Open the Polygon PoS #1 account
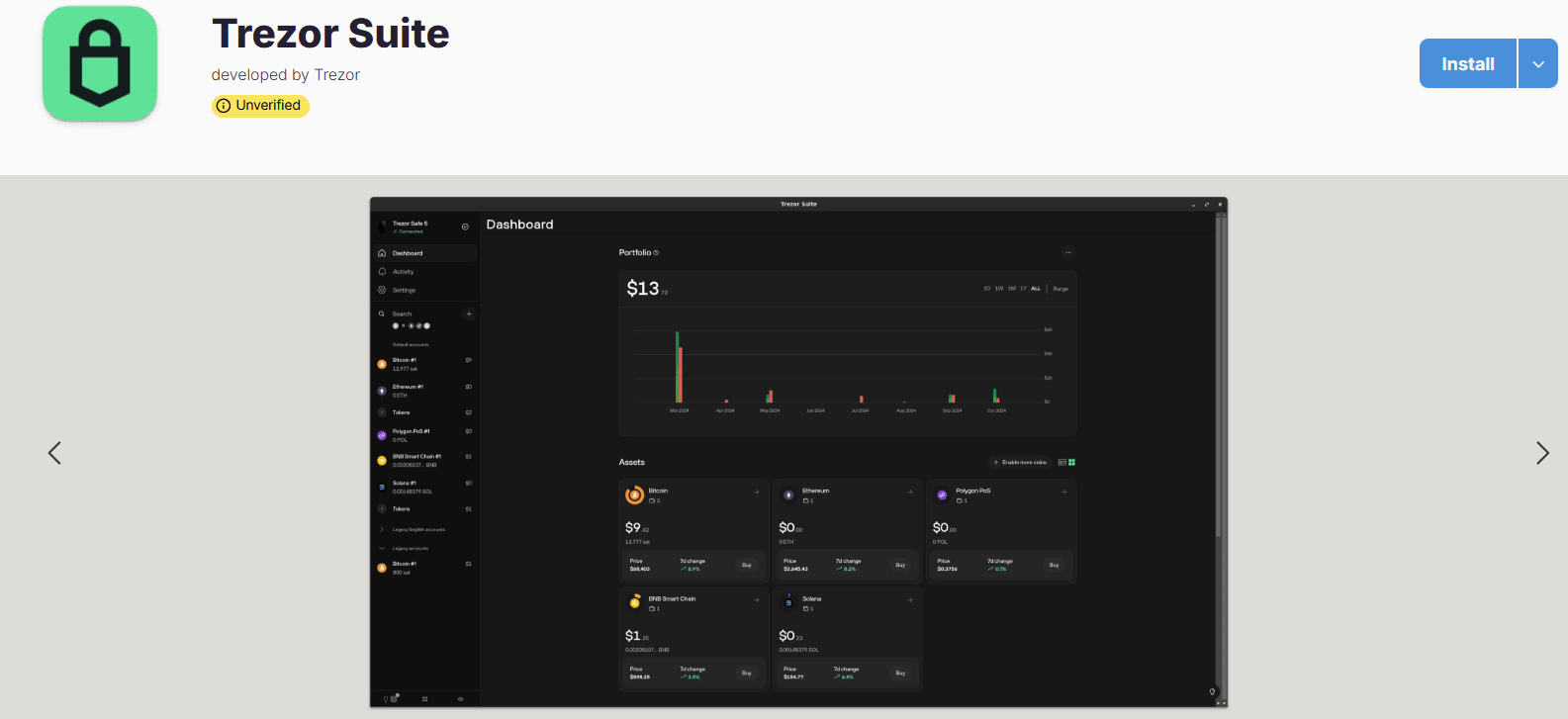Viewport: 1568px width, 719px height. coord(425,435)
